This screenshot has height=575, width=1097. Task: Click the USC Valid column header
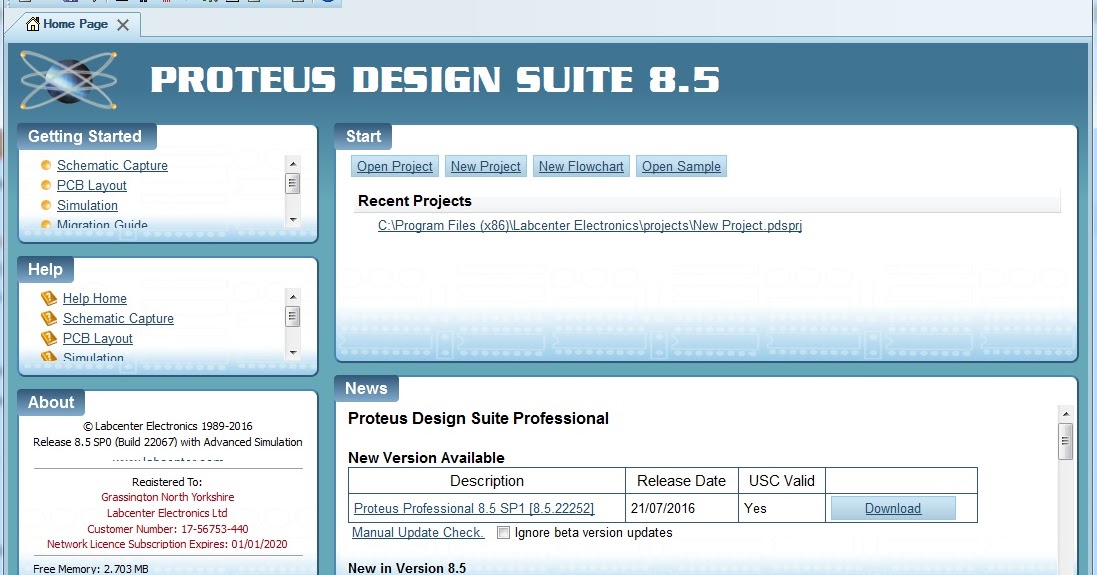781,481
